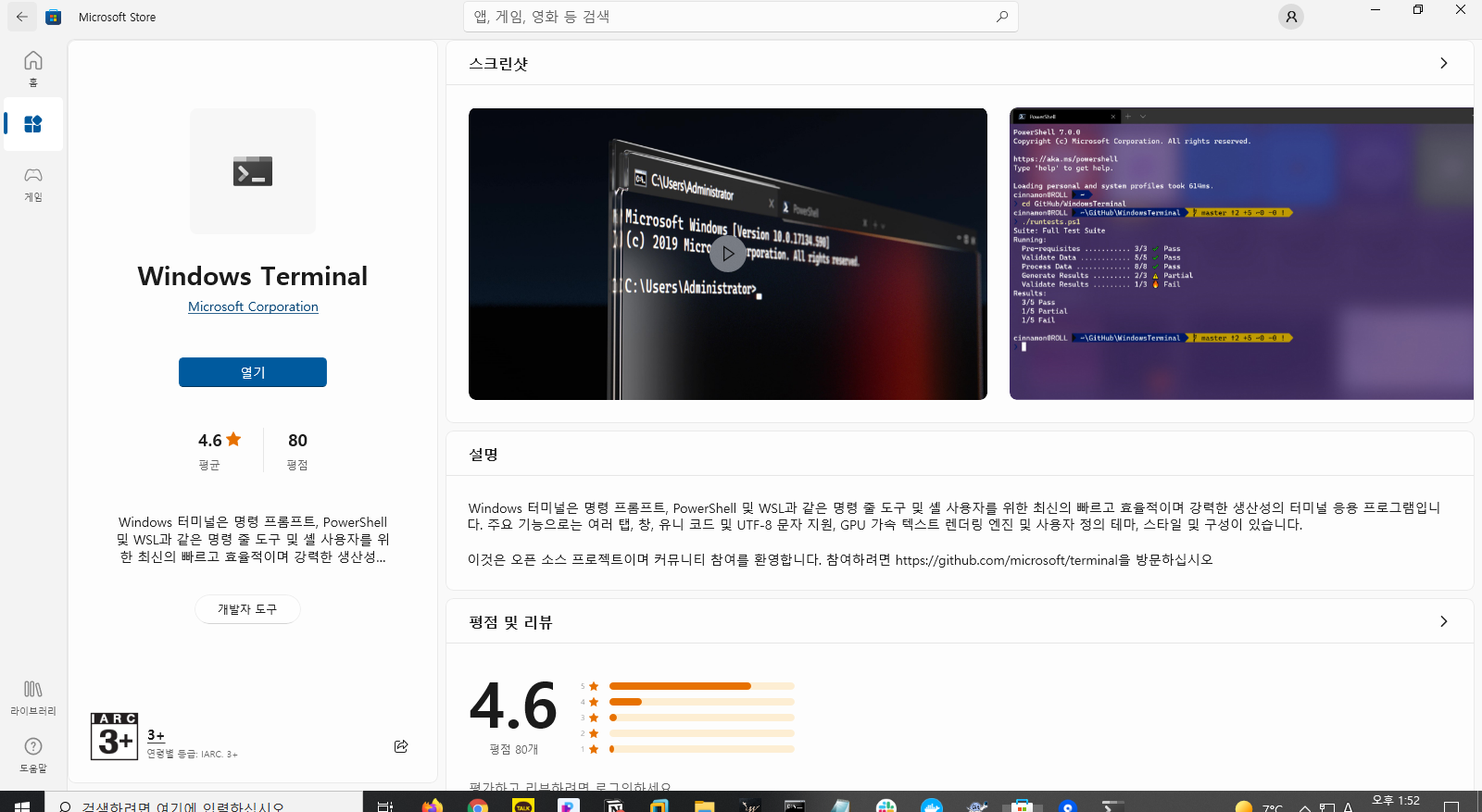Open Slack from the taskbar
The width and height of the screenshot is (1482, 812).
coord(886,806)
